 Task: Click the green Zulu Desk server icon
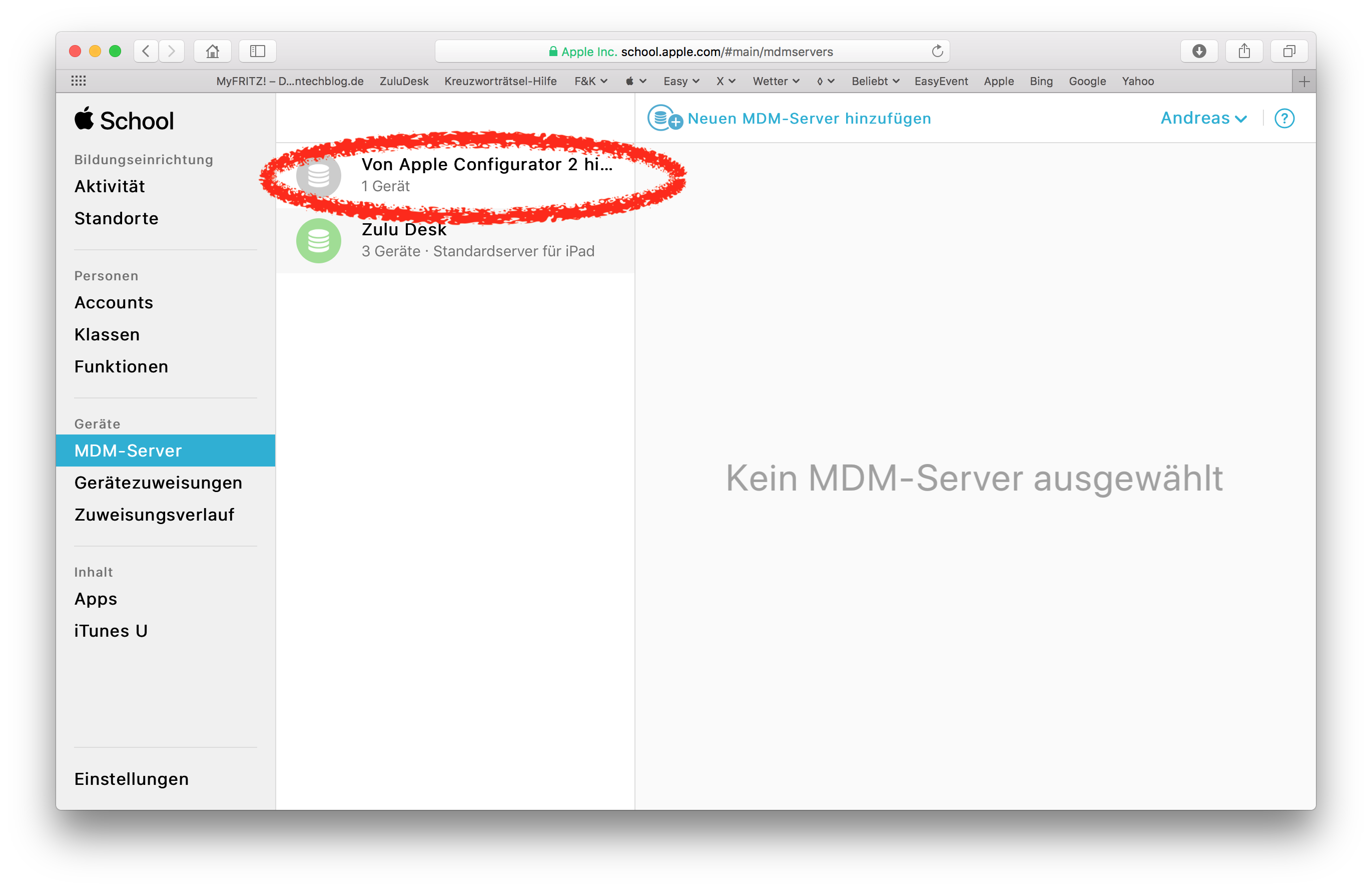[319, 241]
